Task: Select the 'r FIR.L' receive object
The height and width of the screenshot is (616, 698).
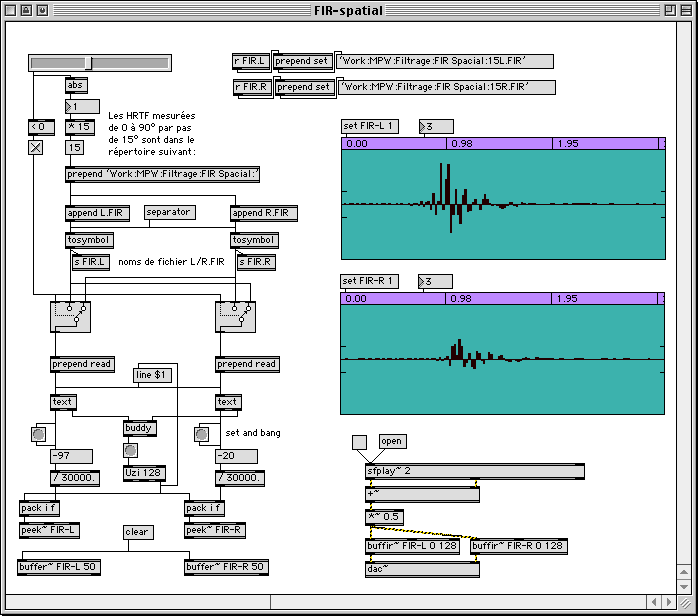Action: click(x=251, y=61)
